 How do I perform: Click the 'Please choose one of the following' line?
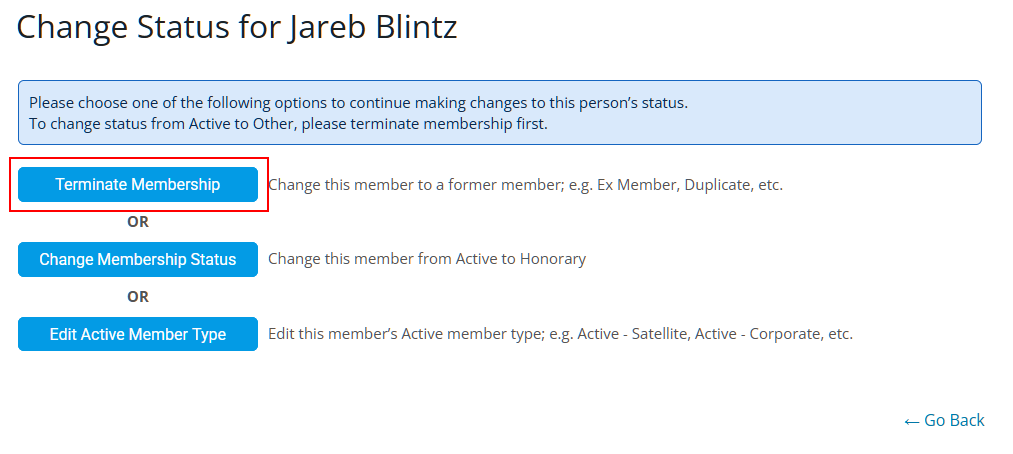[358, 102]
